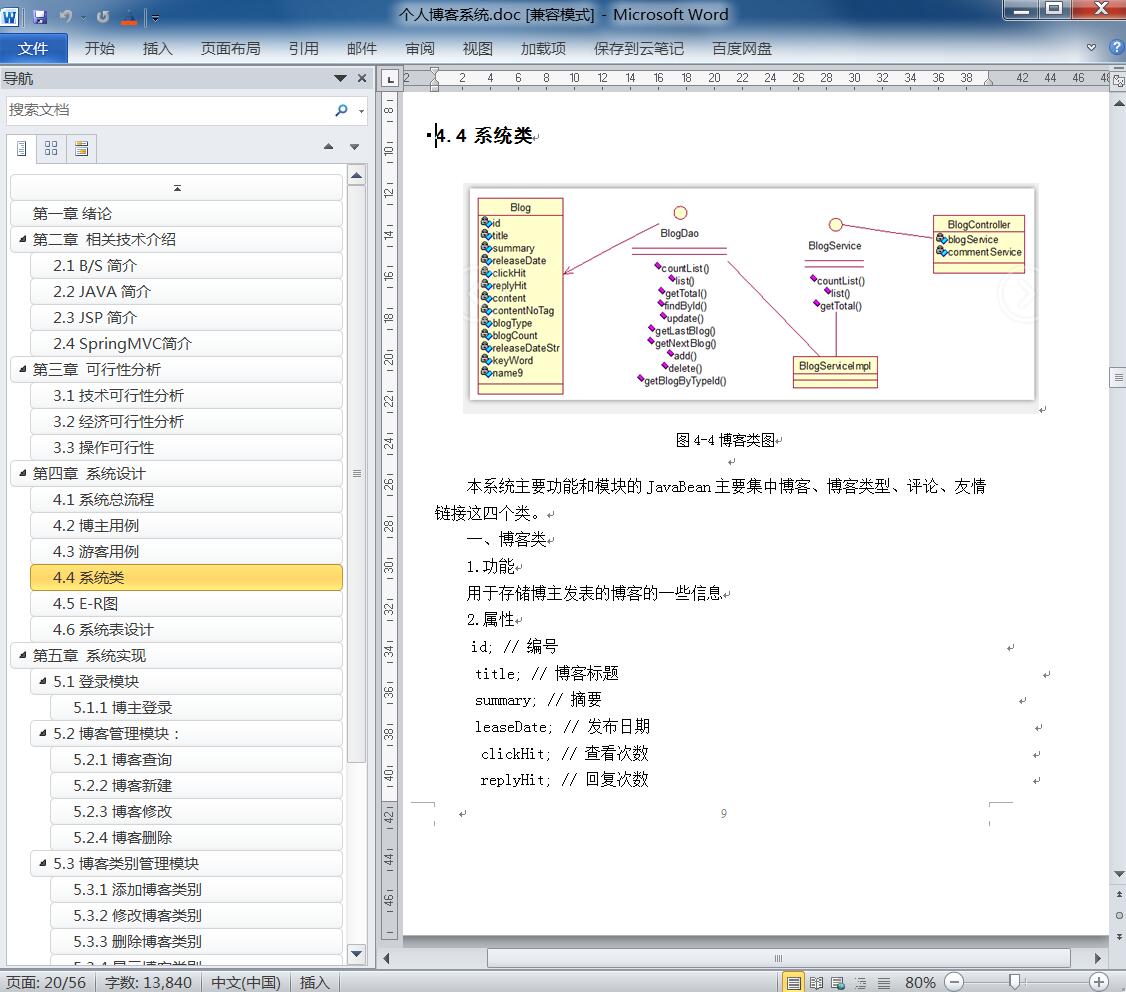Switch to Full Screen Reading view icon
Viewport: 1126px width, 992px height.
click(x=816, y=982)
